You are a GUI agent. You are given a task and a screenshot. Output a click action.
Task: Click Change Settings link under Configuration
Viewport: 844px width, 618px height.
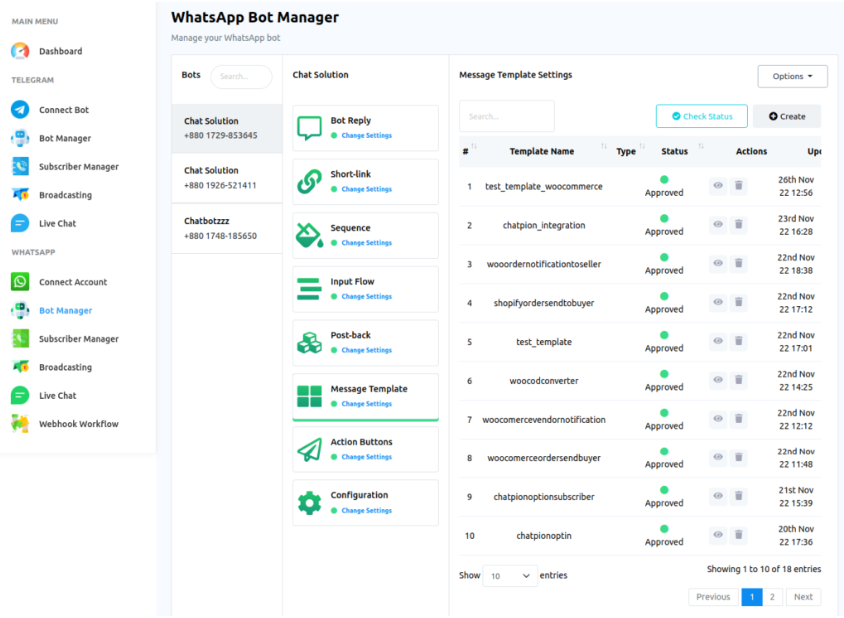[367, 510]
